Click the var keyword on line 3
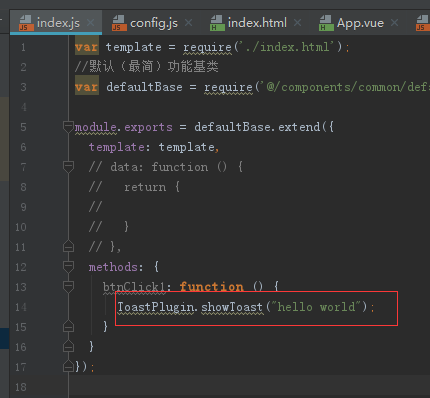Viewport: 430px width, 398px height. (x=86, y=87)
